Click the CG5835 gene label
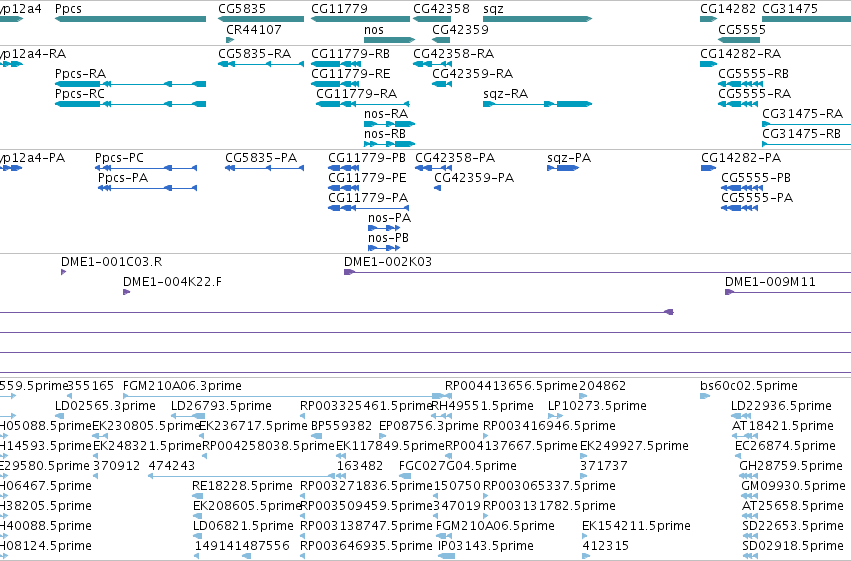The width and height of the screenshot is (851, 561). coord(242,9)
